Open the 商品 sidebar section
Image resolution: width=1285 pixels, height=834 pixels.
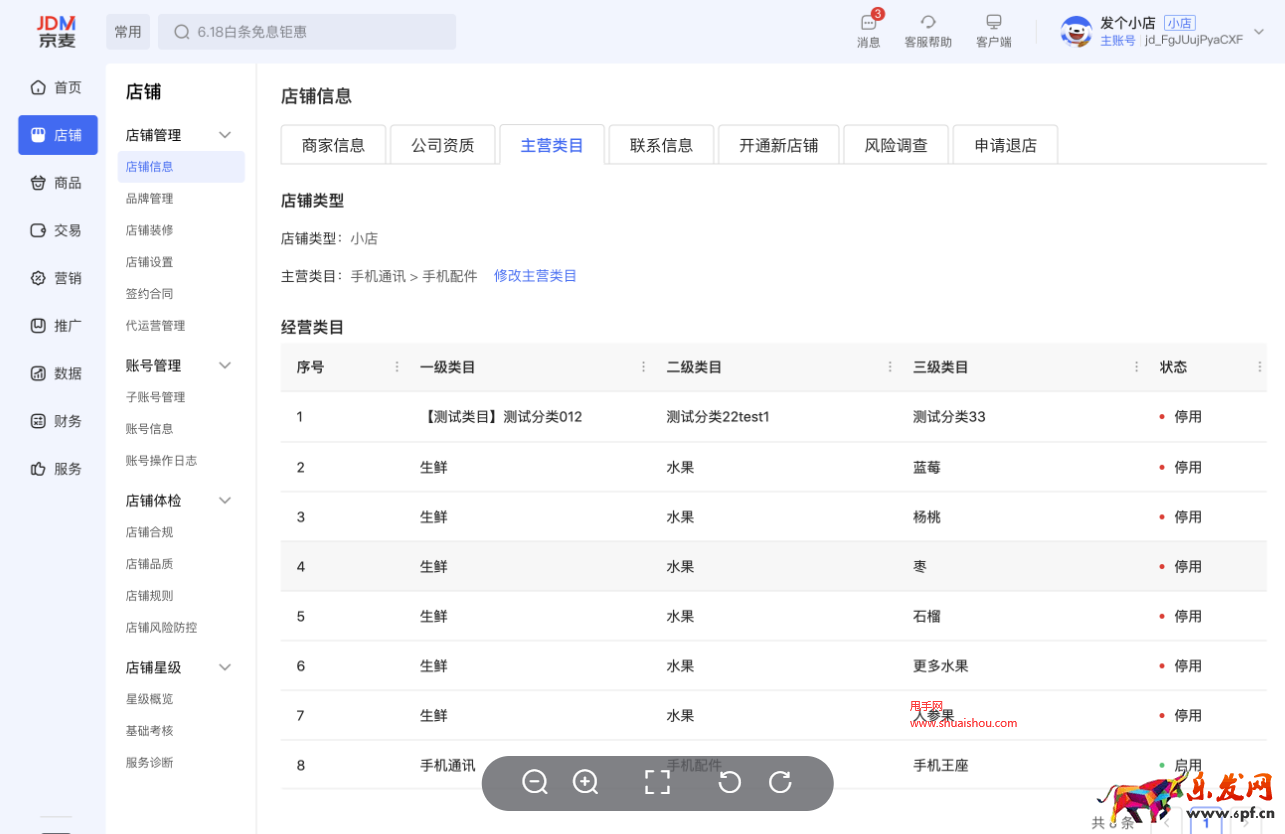(57, 183)
